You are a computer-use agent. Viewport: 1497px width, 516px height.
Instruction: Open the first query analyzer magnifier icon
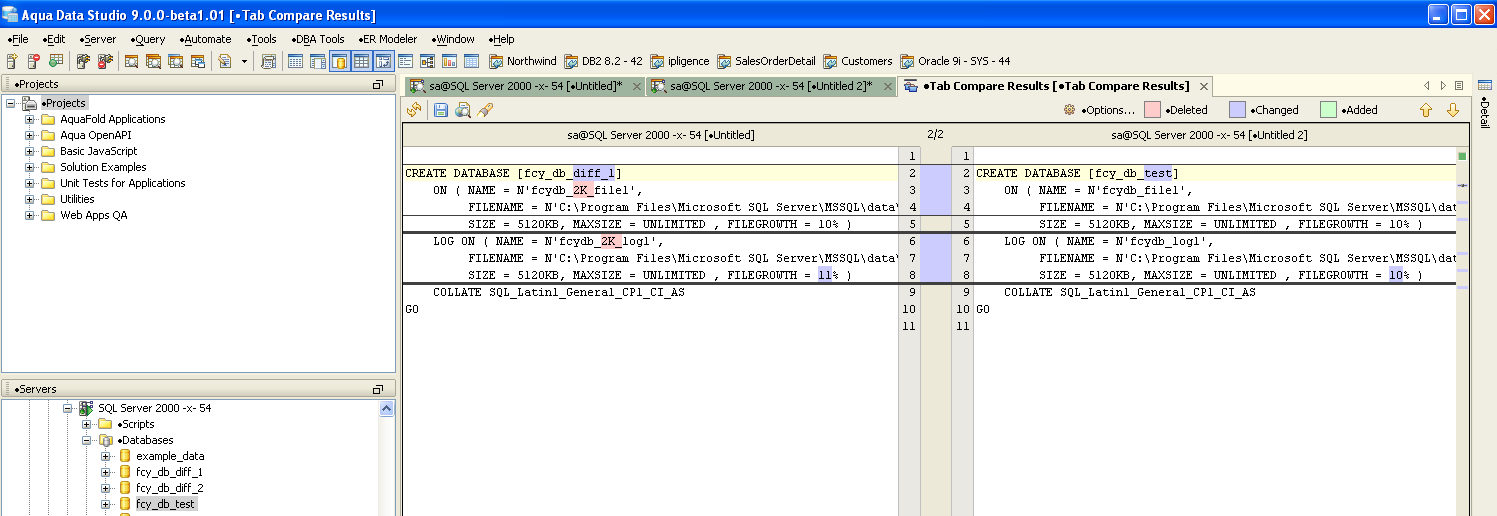(131, 61)
